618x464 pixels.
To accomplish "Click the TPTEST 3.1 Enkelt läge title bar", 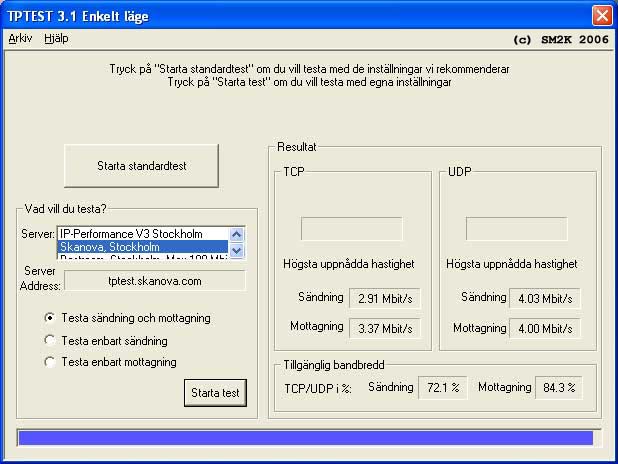I will (296, 16).
